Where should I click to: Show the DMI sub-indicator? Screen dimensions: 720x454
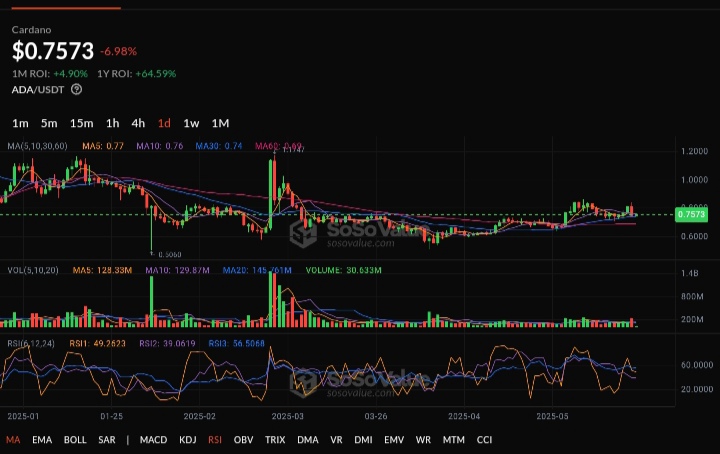click(363, 440)
